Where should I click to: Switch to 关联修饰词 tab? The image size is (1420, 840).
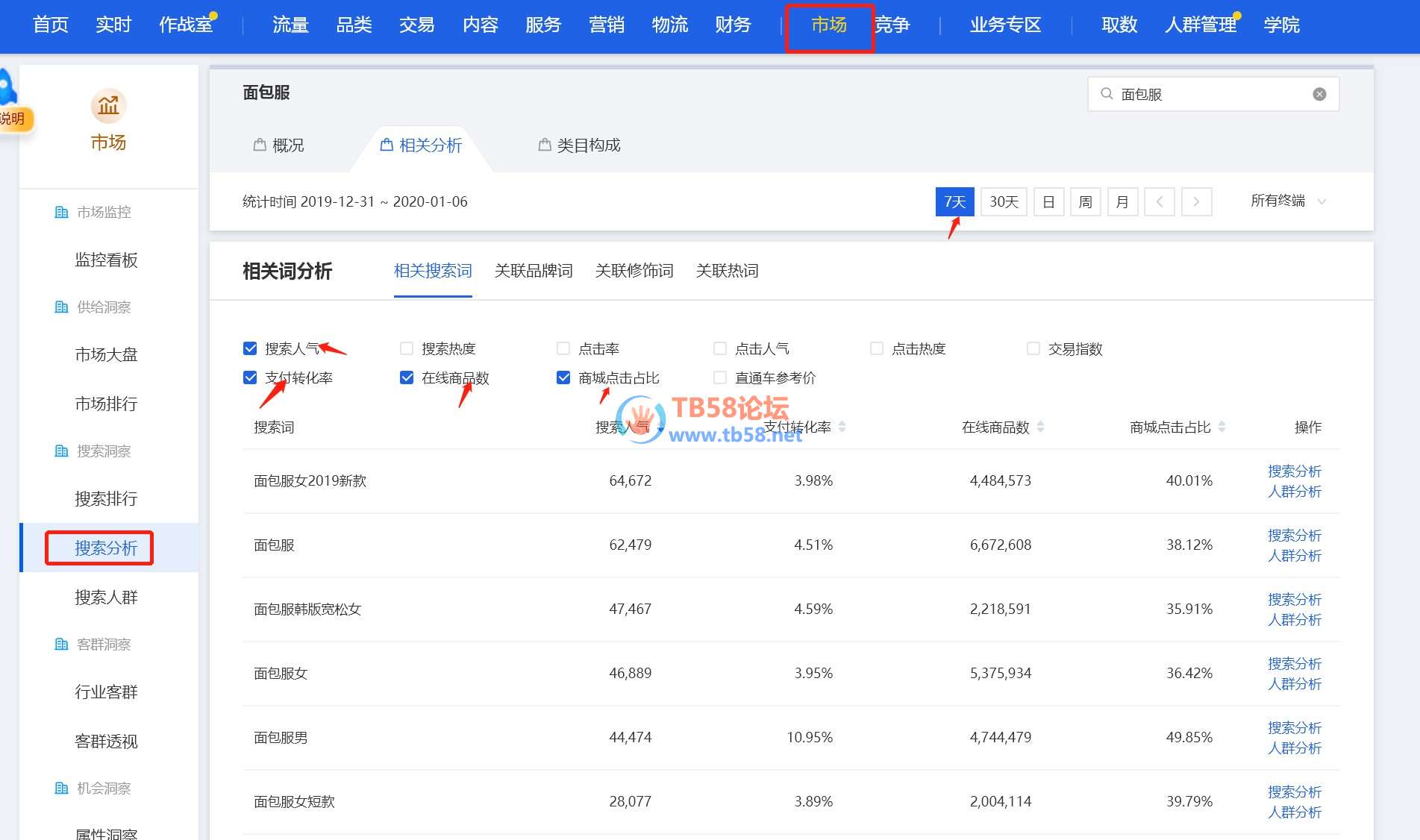coord(634,271)
